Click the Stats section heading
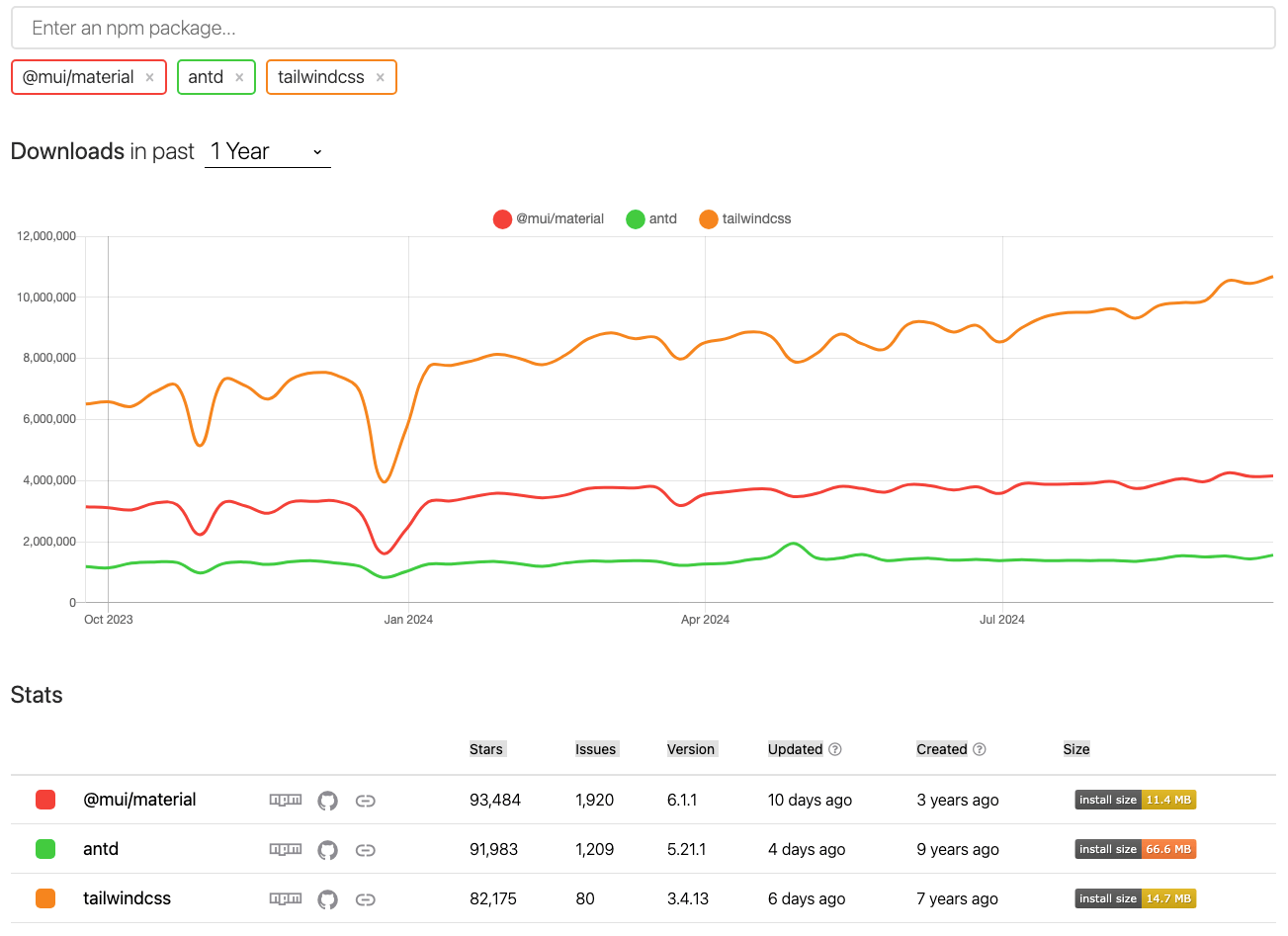Image resolution: width=1288 pixels, height=936 pixels. click(x=37, y=695)
